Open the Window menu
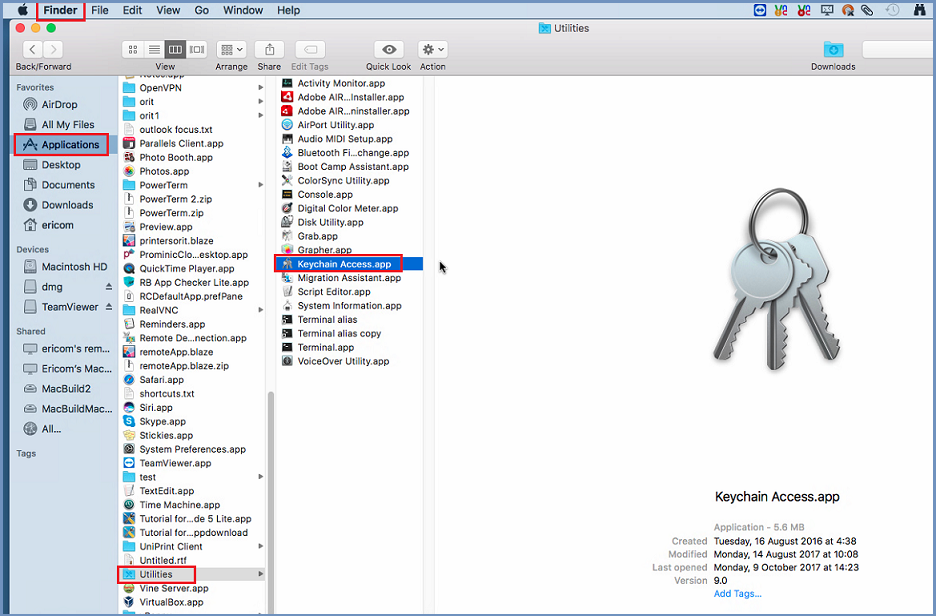The width and height of the screenshot is (936, 616). [x=243, y=10]
